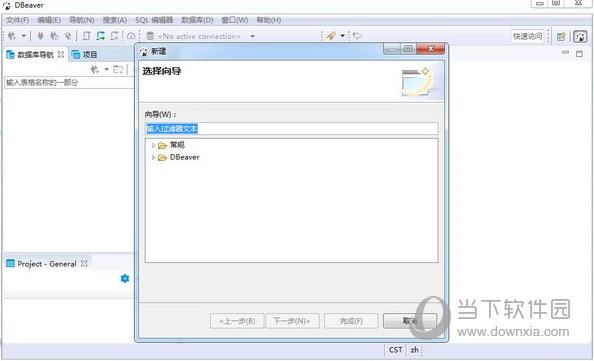Select the 常规 folder item

click(x=177, y=145)
